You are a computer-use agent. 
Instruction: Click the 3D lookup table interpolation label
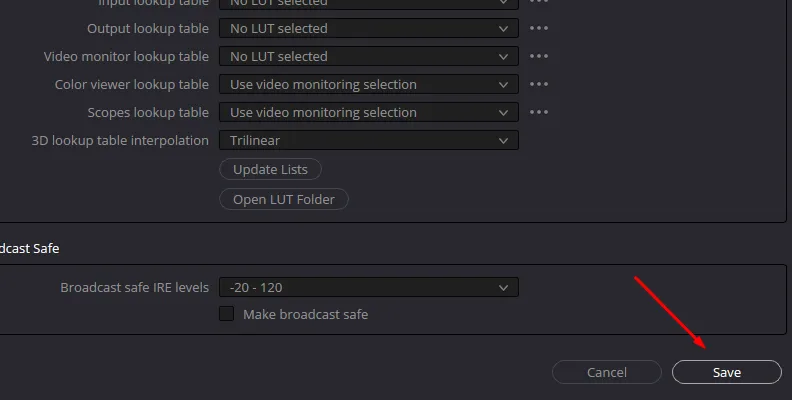coord(121,140)
